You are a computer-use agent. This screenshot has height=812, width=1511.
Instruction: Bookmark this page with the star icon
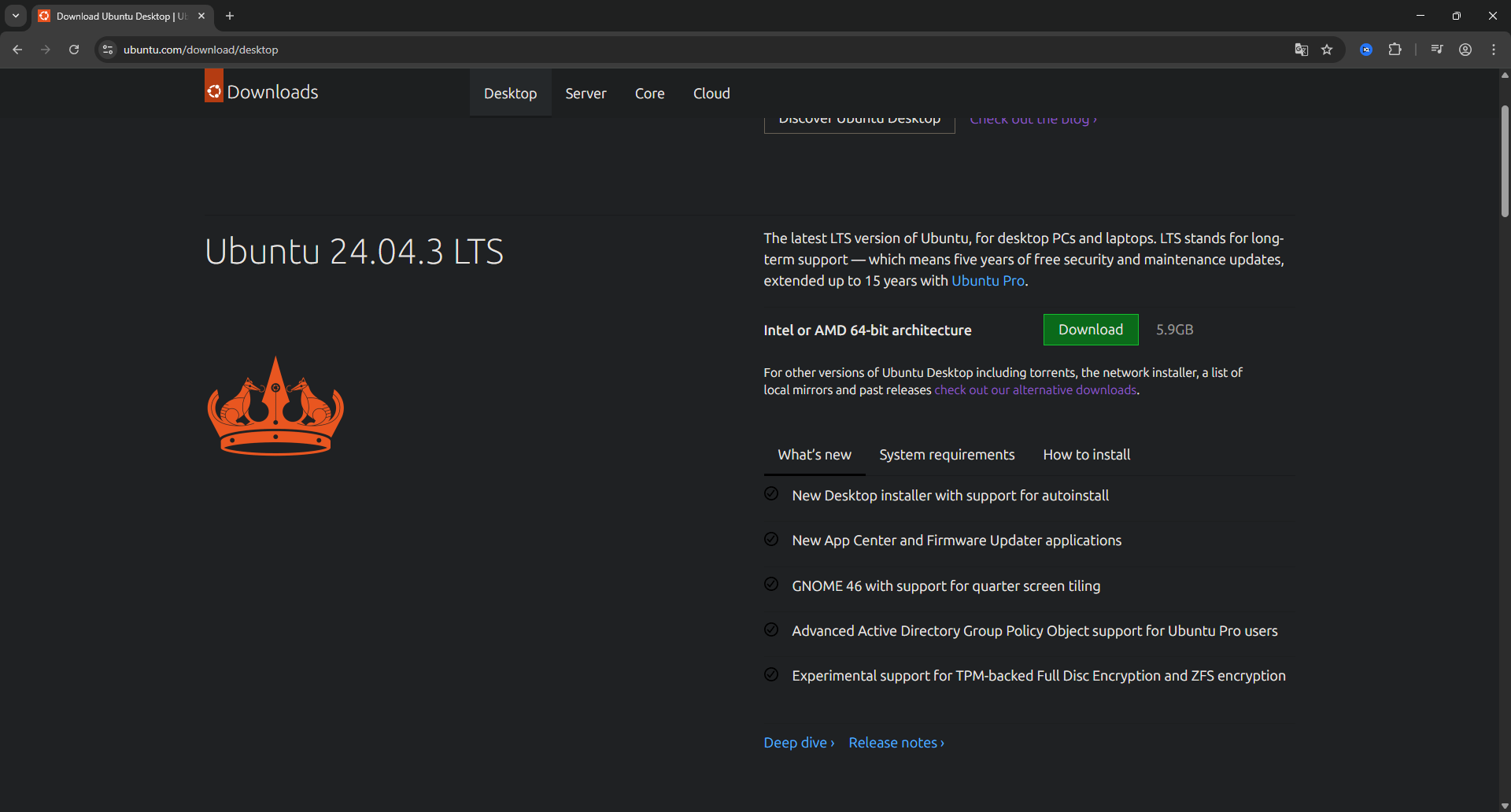(x=1328, y=49)
